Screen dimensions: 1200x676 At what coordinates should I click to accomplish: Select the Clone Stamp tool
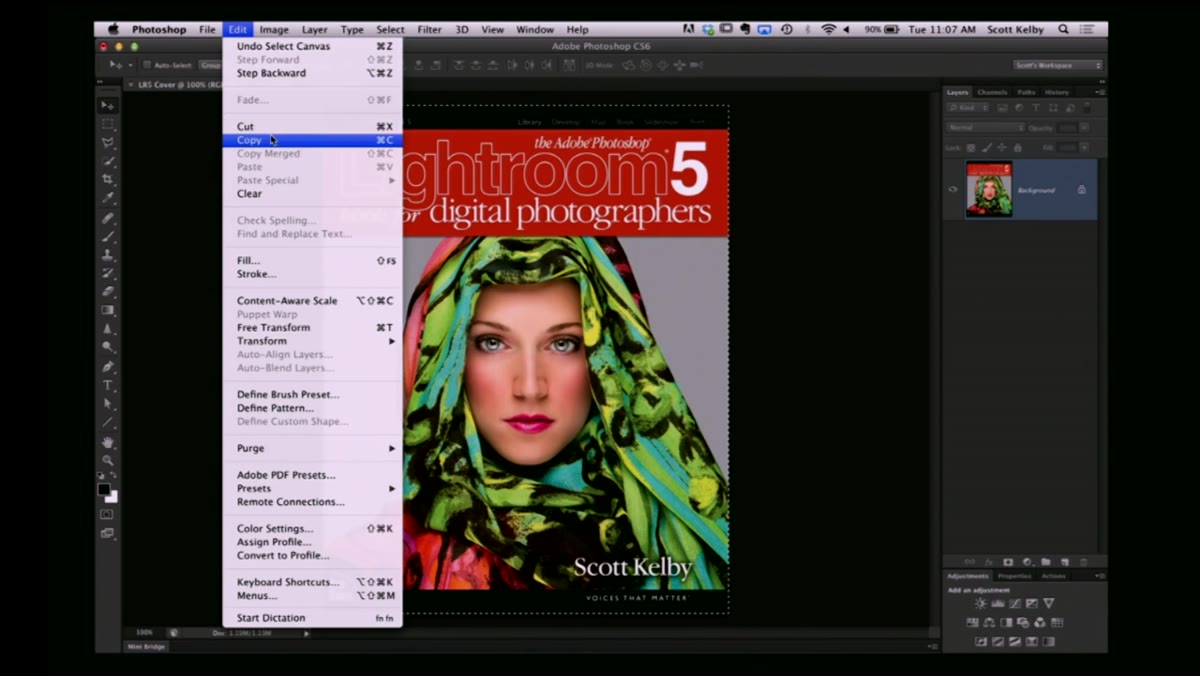click(107, 255)
